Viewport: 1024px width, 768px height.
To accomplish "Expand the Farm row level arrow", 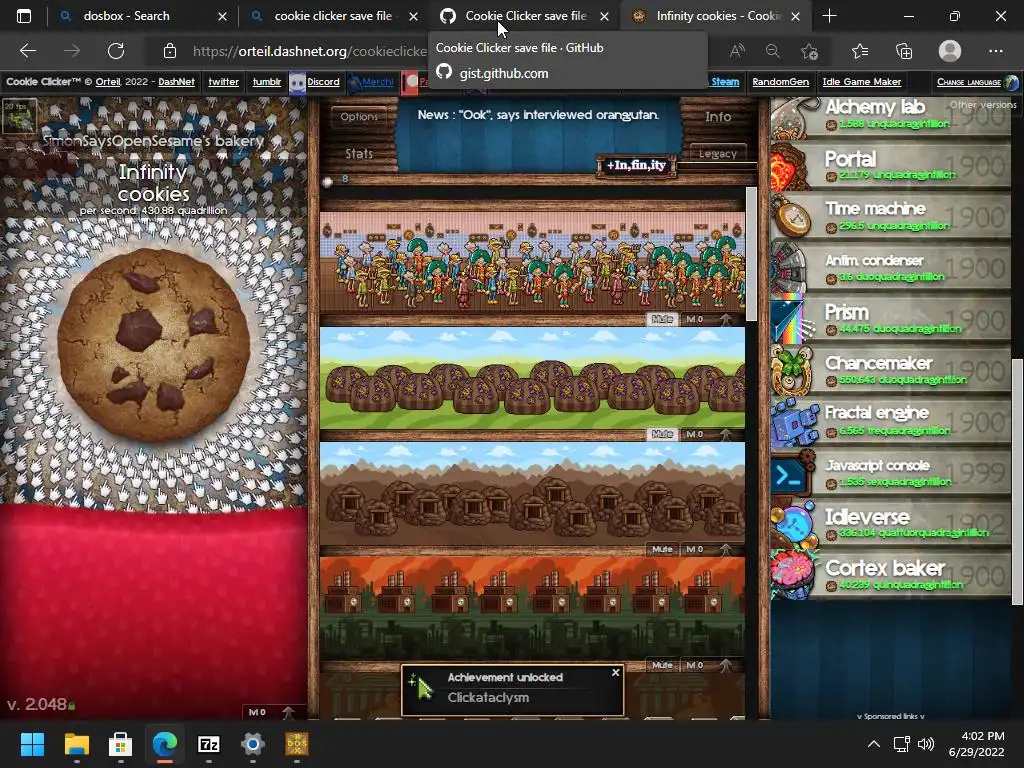I will click(726, 434).
